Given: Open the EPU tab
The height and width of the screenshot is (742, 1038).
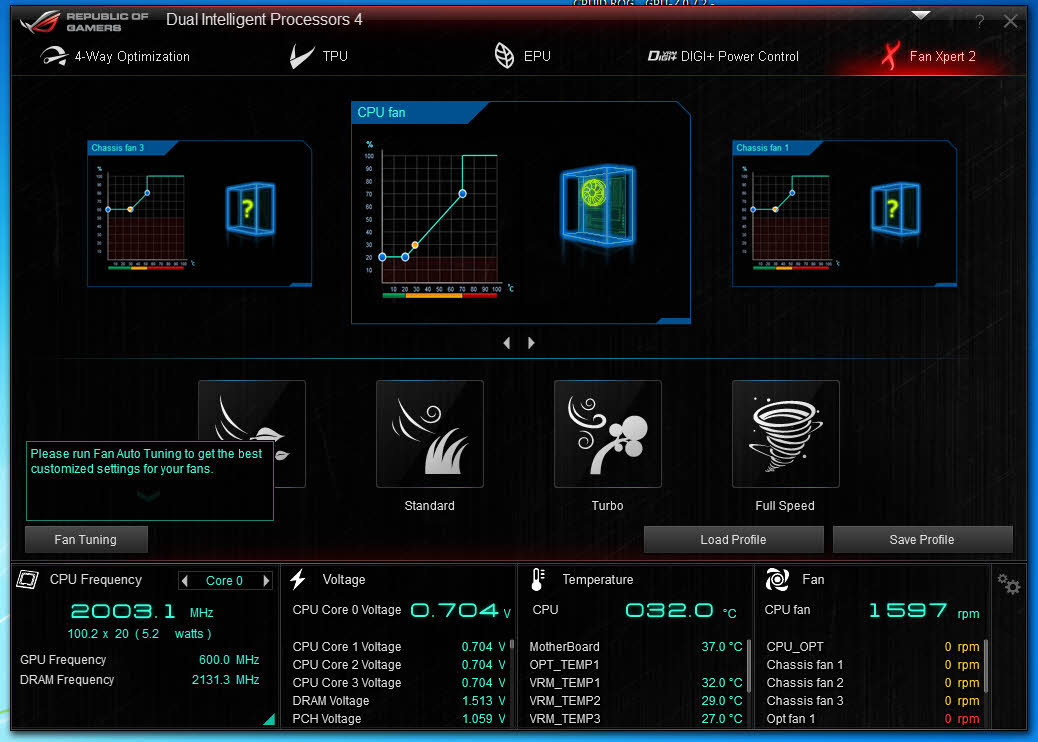Looking at the screenshot, I should 522,56.
